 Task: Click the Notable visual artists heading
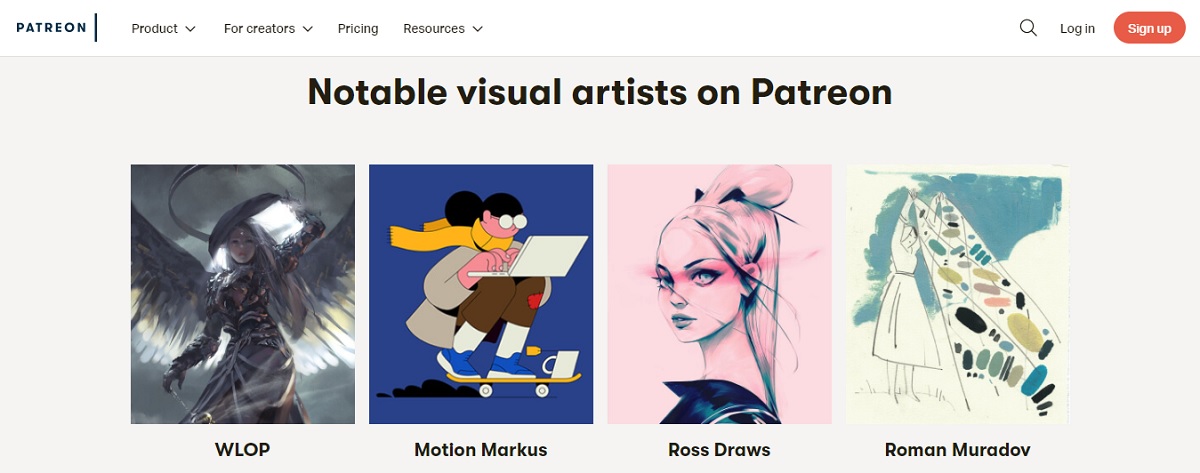tap(600, 92)
